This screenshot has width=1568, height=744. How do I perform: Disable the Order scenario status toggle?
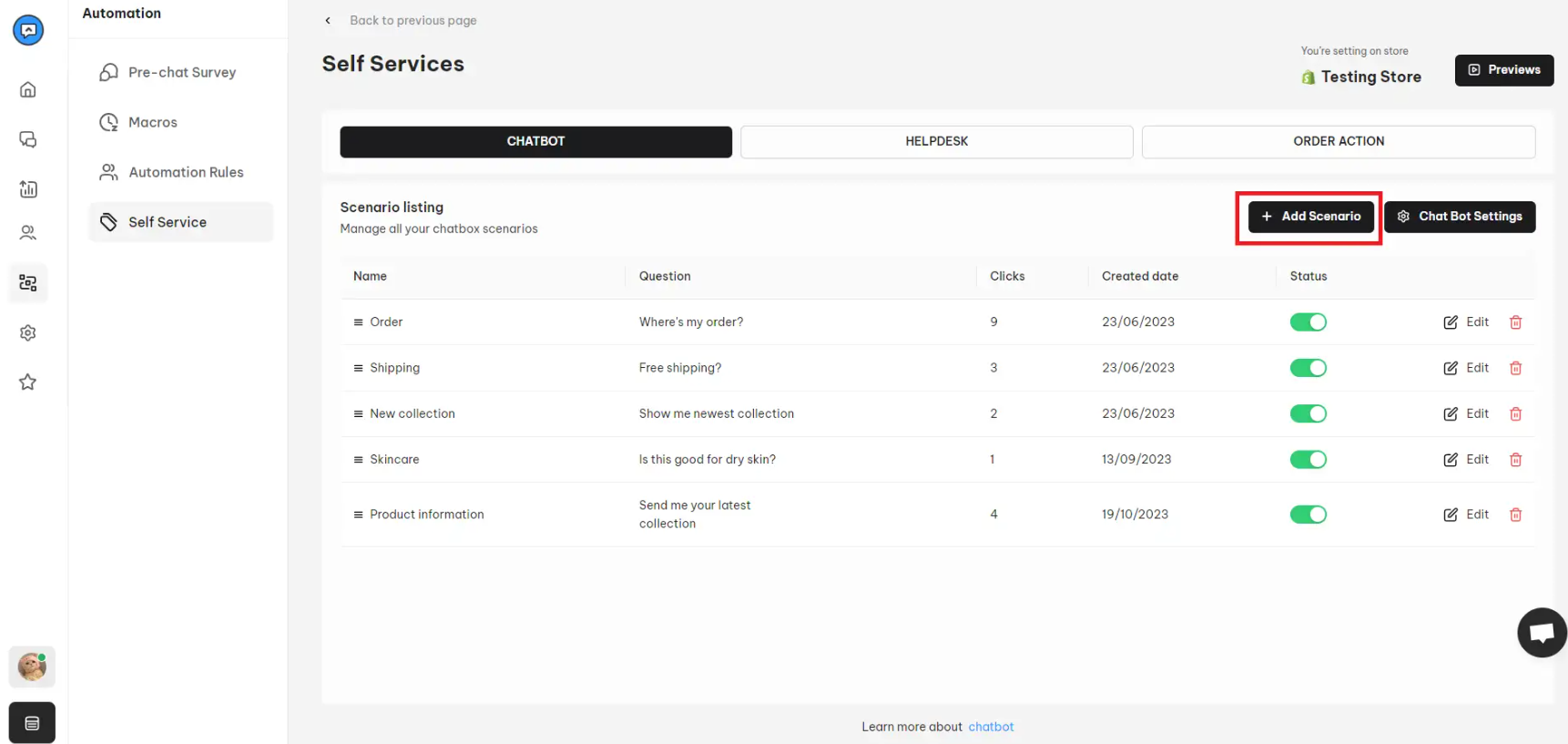1308,322
